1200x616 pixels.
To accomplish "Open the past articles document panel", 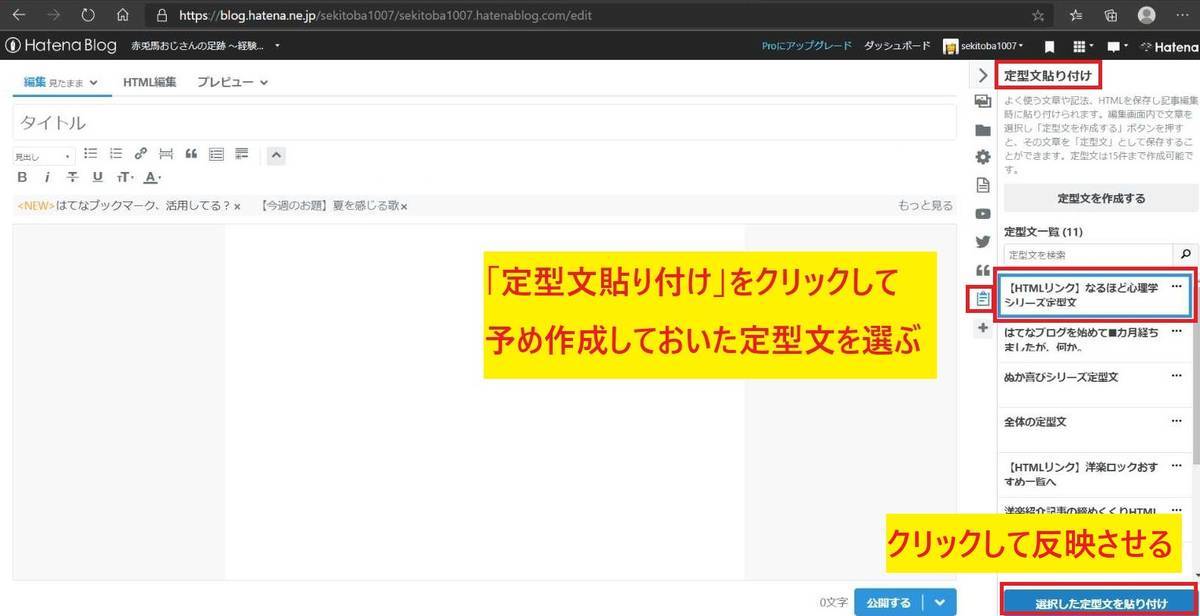I will coord(982,185).
